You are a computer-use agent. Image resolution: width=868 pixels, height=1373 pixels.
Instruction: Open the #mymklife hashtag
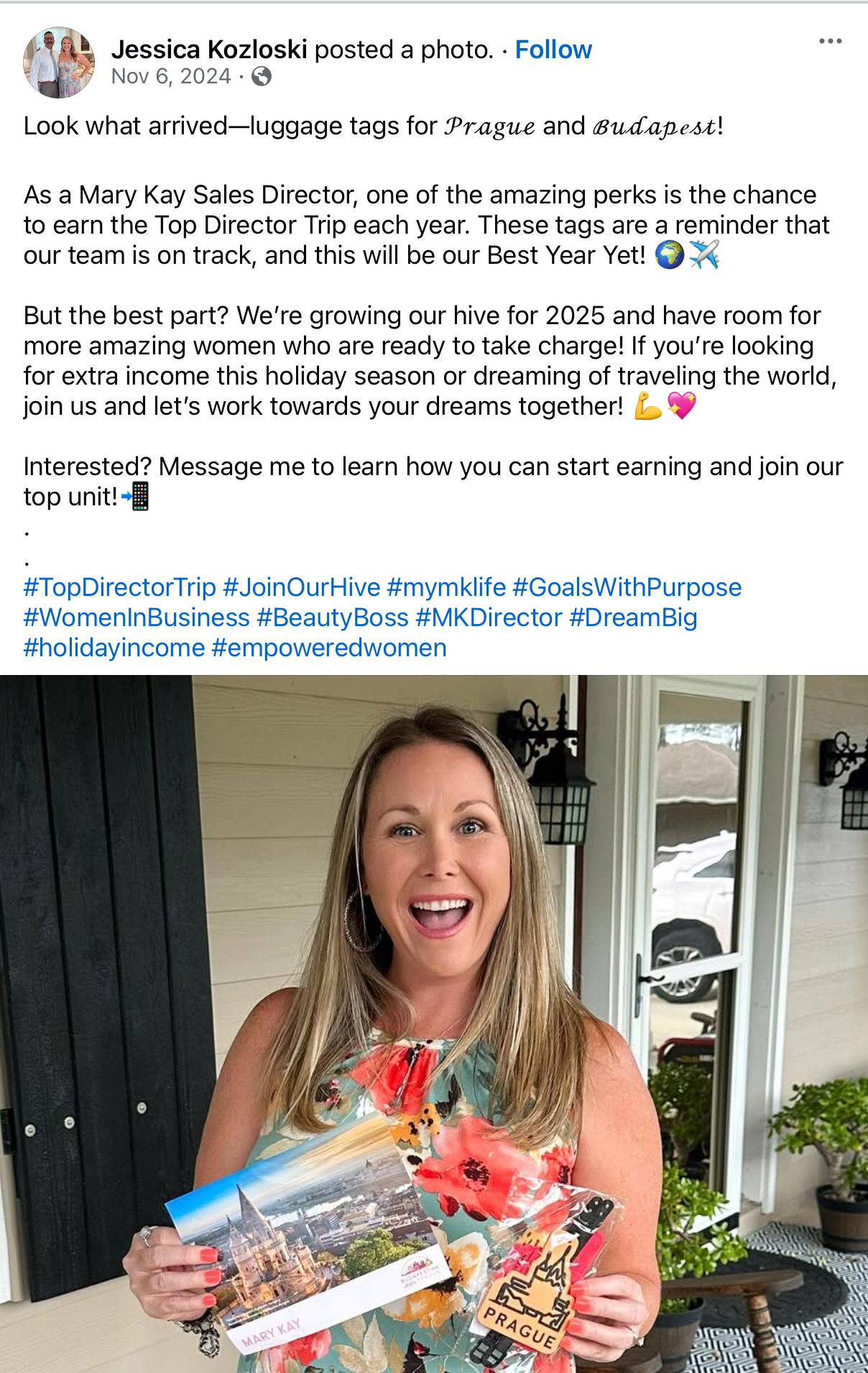[446, 587]
